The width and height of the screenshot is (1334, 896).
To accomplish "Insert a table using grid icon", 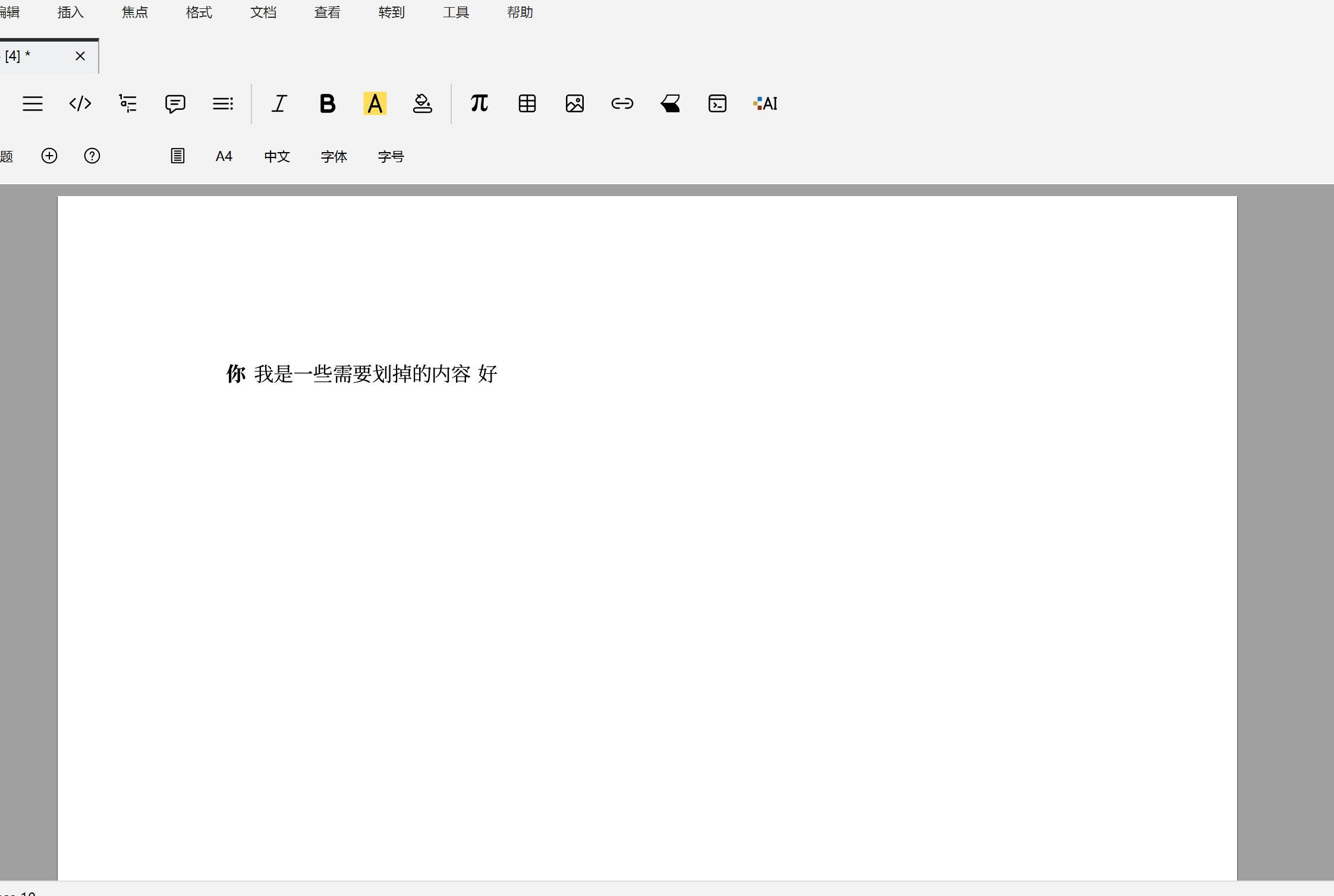I will 527,104.
